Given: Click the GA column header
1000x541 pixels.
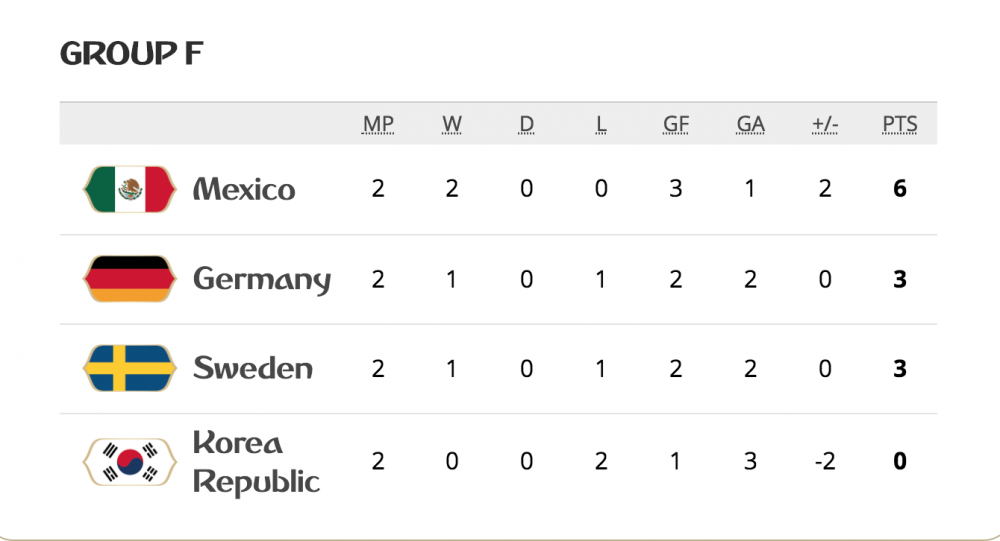Looking at the screenshot, I should pyautogui.click(x=750, y=125).
